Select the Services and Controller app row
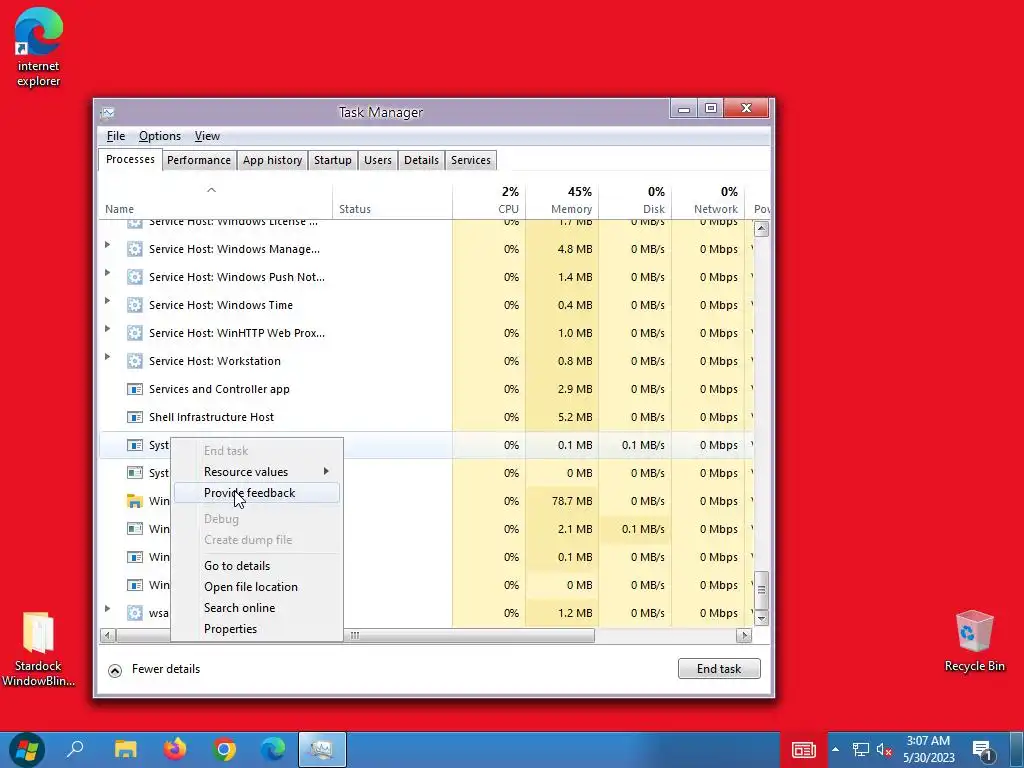Viewport: 1024px width, 768px height. pos(426,389)
